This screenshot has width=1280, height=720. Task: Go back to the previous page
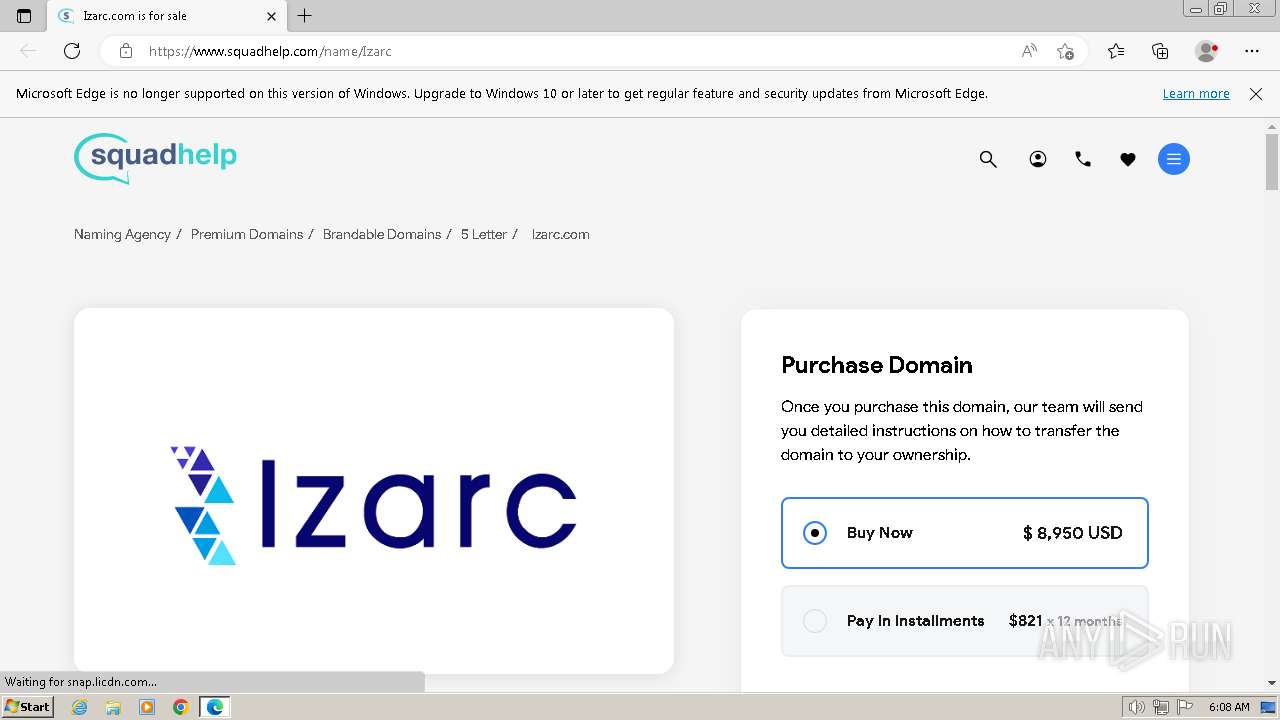tap(28, 51)
